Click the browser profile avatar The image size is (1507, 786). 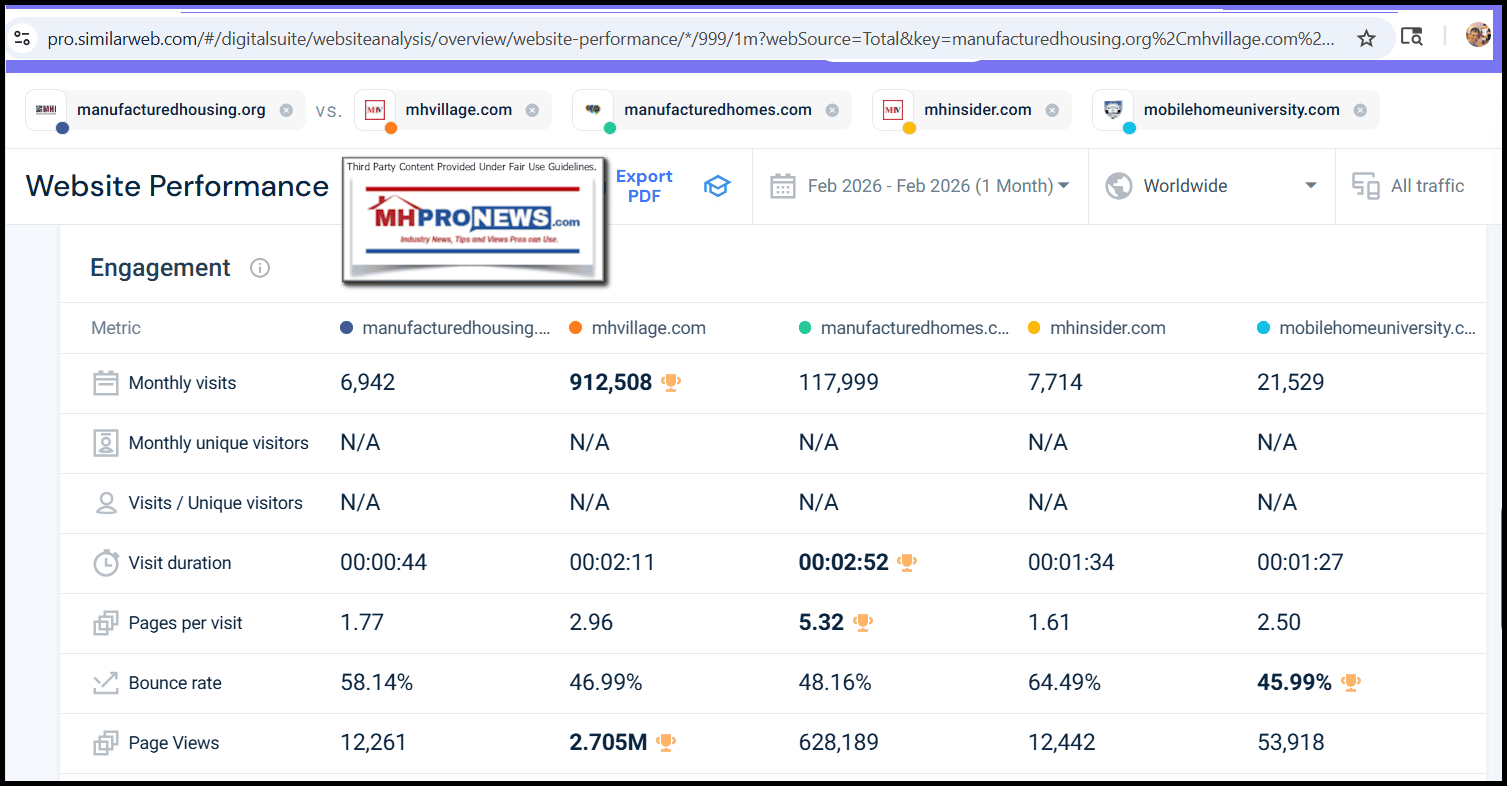(x=1477, y=36)
